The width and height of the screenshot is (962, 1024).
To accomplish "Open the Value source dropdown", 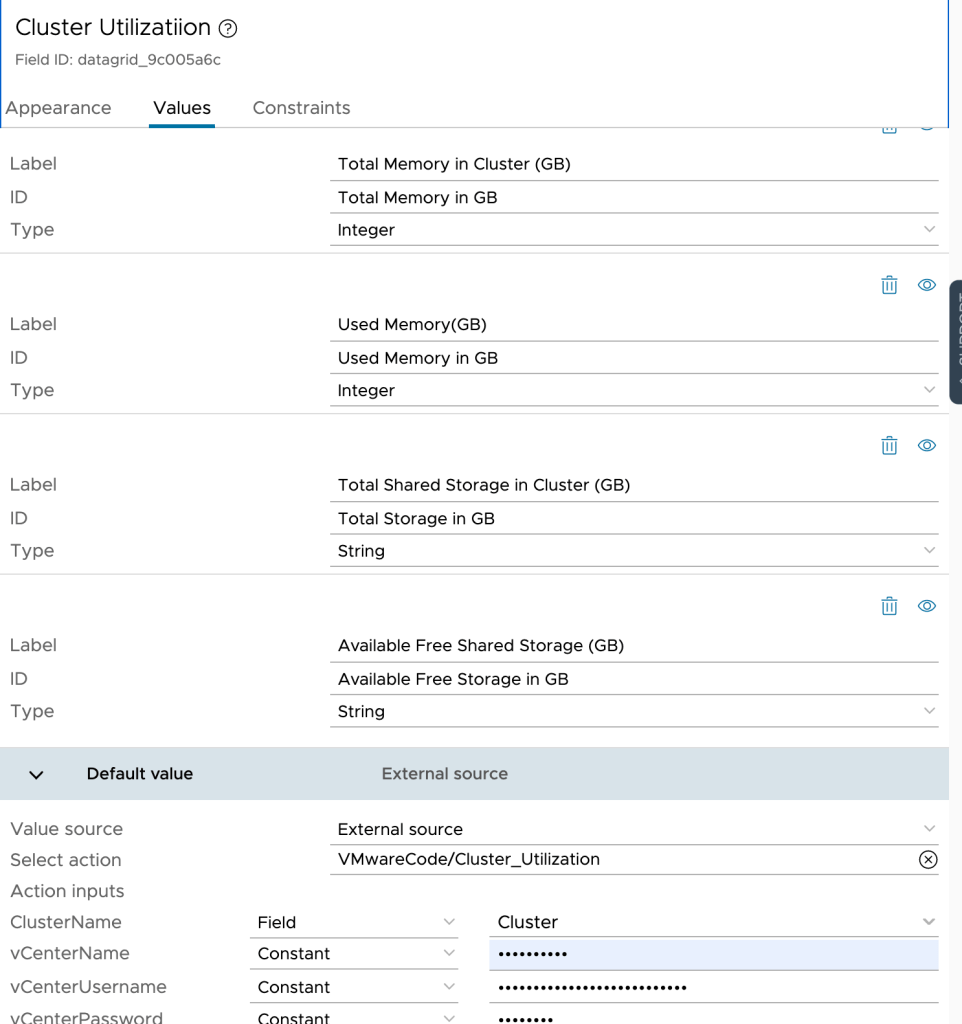I will (x=634, y=829).
